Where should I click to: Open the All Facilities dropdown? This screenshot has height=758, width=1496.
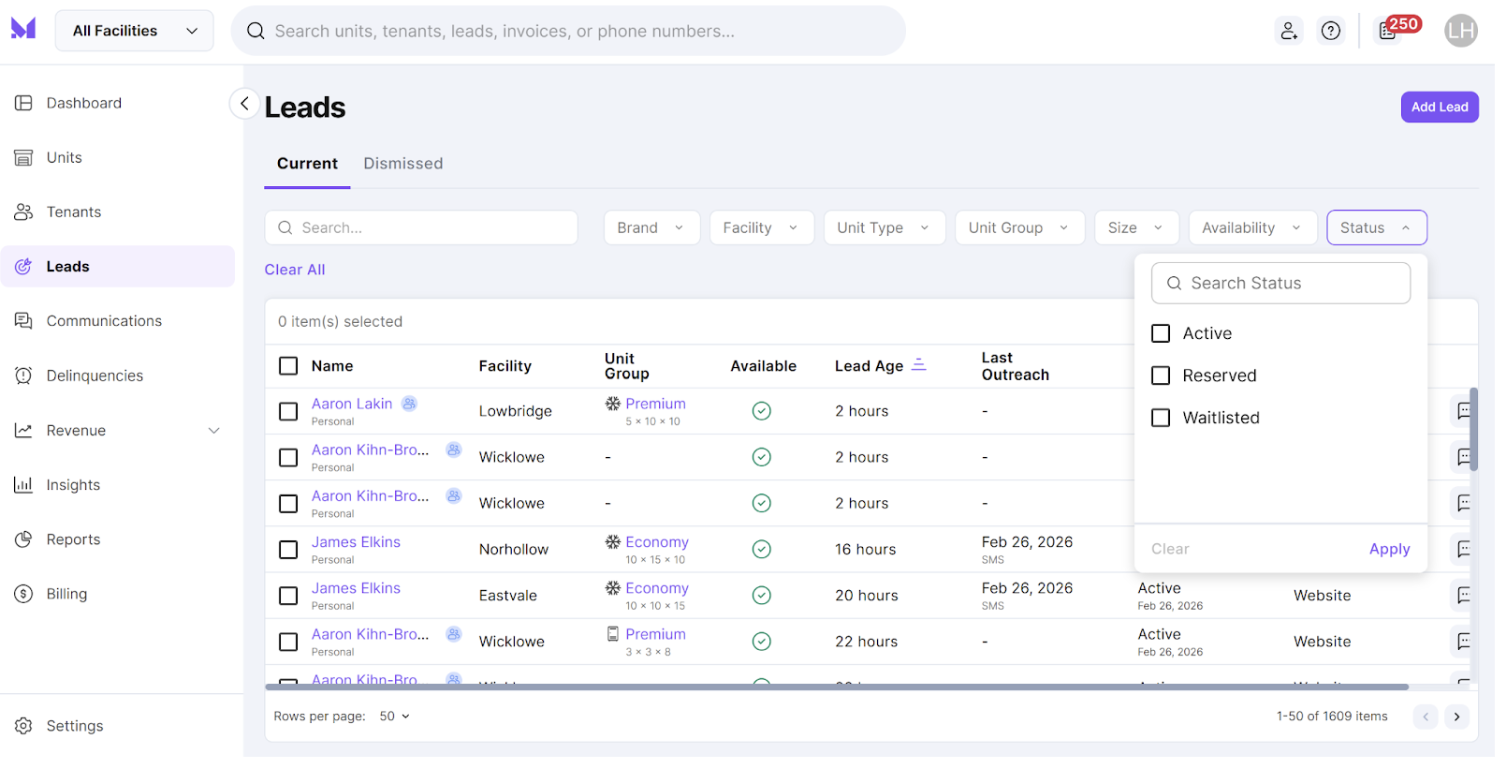134,30
